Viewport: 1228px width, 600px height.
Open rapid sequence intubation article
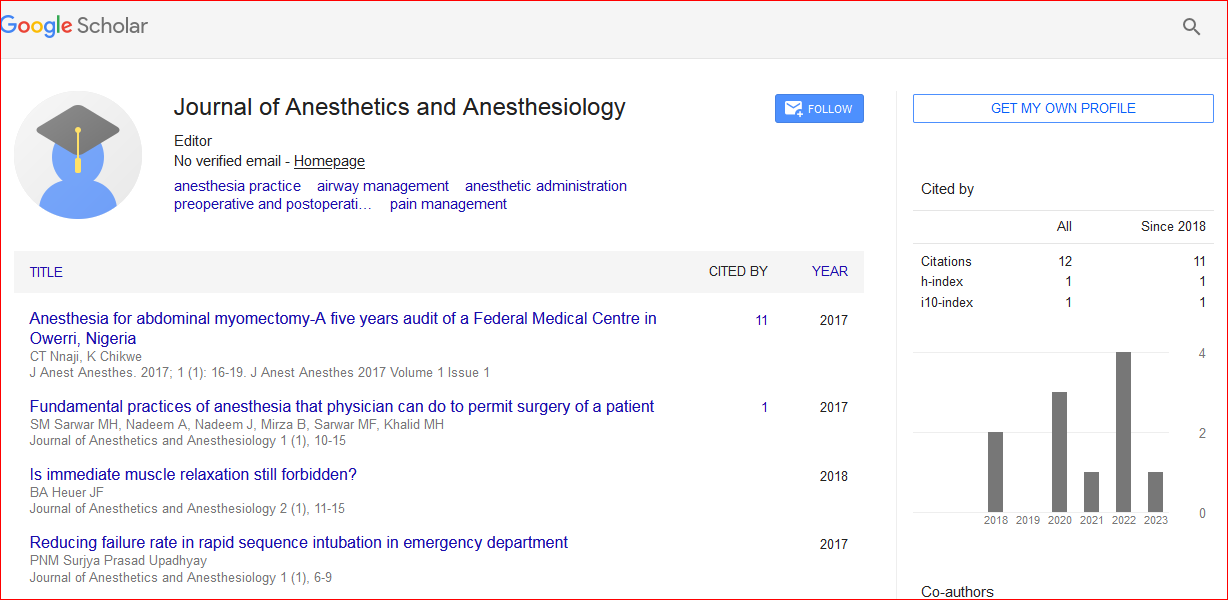pos(298,542)
